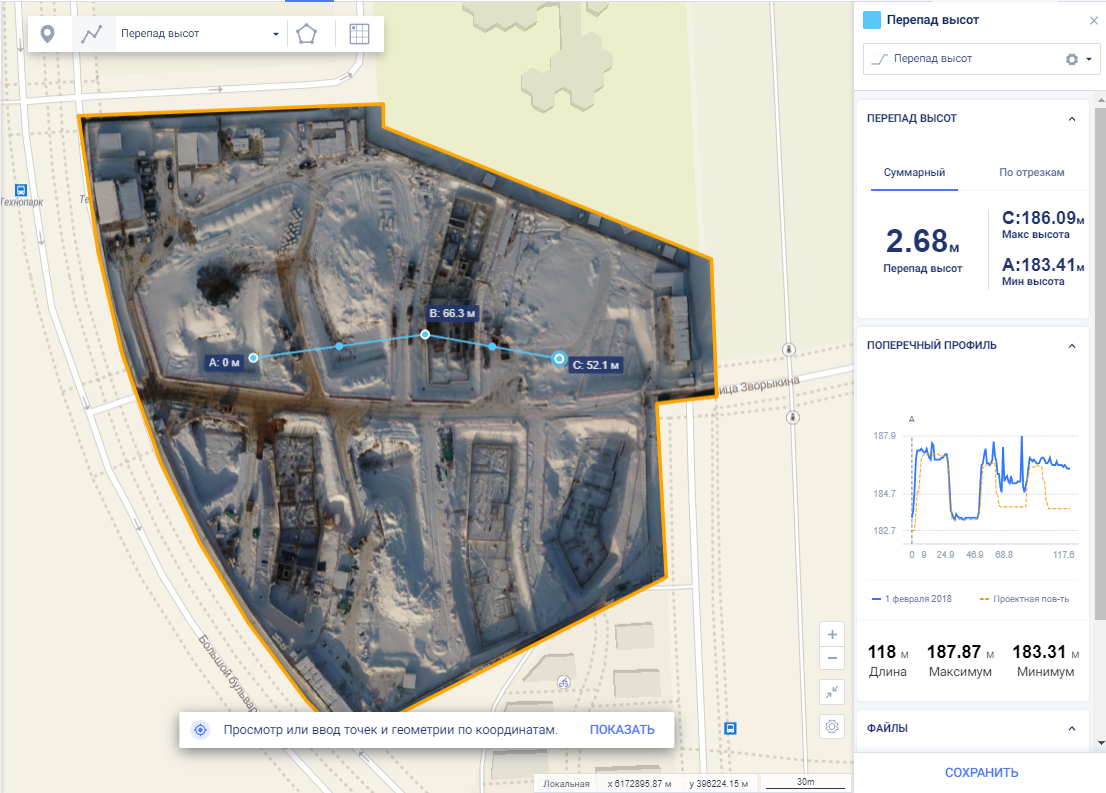Click the coordinates target icon in notification bar
Screen dimensions: 1106x793
pyautogui.click(x=200, y=730)
